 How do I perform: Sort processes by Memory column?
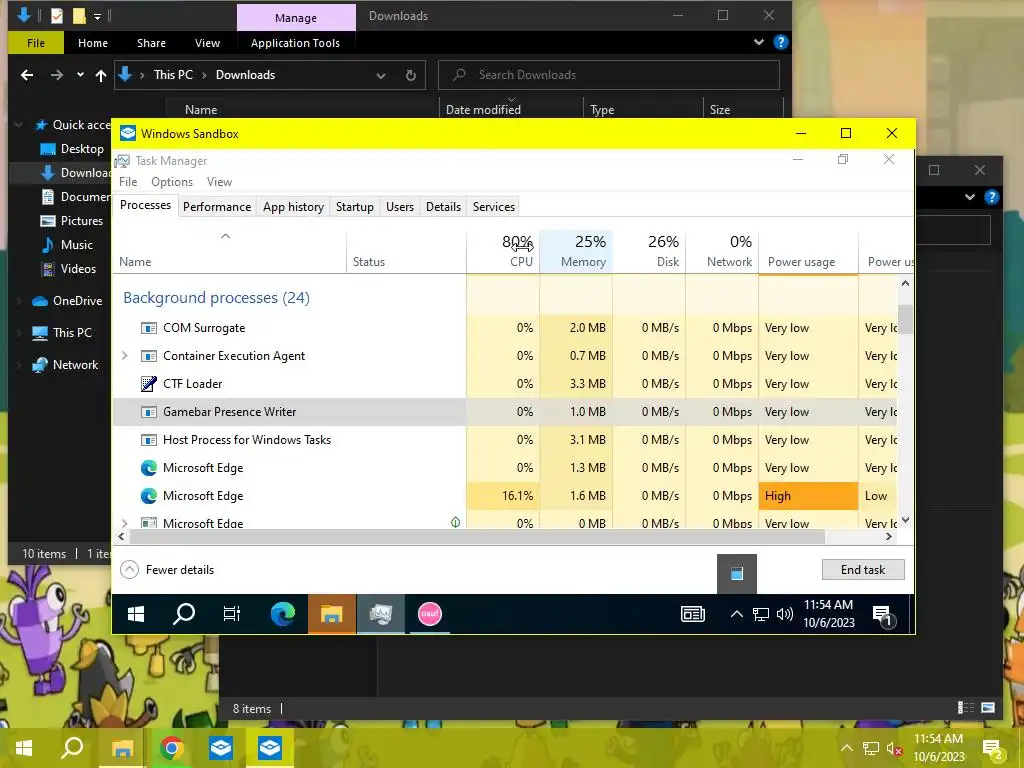[577, 251]
